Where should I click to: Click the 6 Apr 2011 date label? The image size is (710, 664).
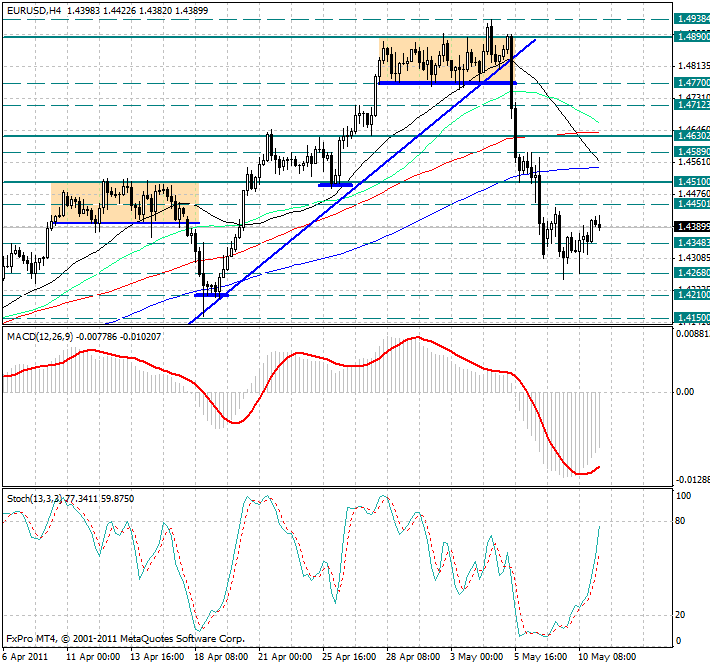[x=25, y=656]
